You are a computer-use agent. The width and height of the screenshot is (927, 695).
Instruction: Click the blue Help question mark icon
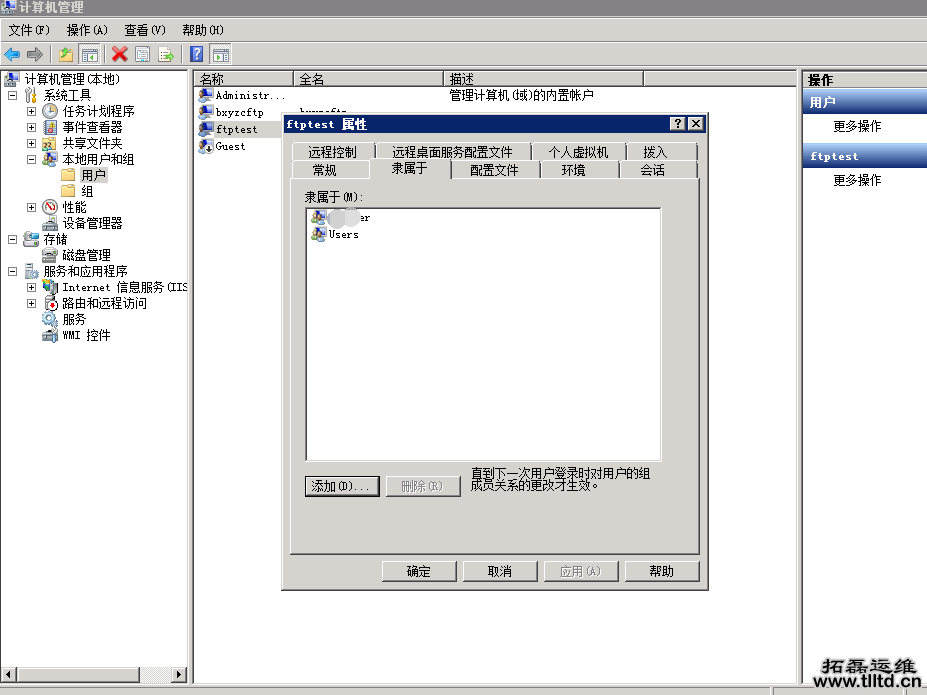pyautogui.click(x=196, y=54)
